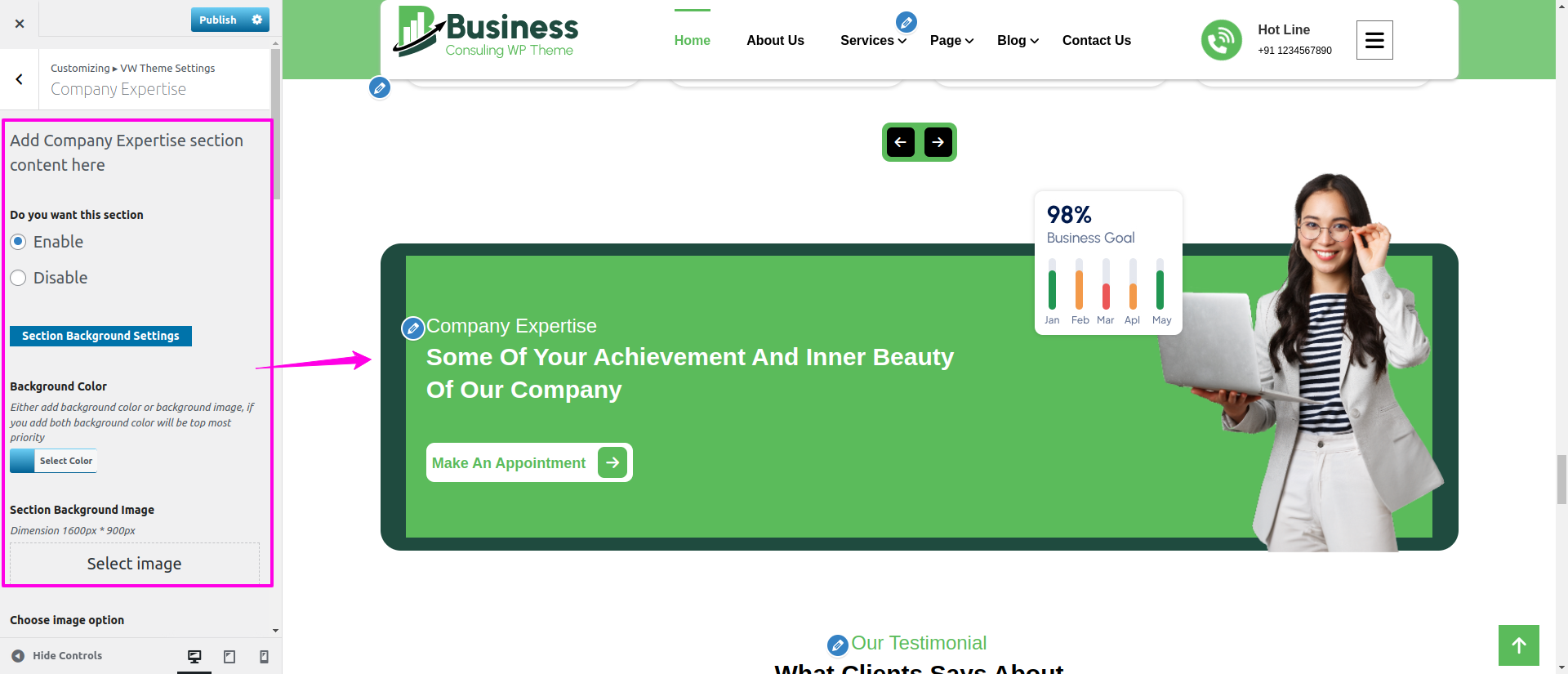Open the Background Color Select Color swatch
This screenshot has height=674, width=1568.
coord(54,461)
